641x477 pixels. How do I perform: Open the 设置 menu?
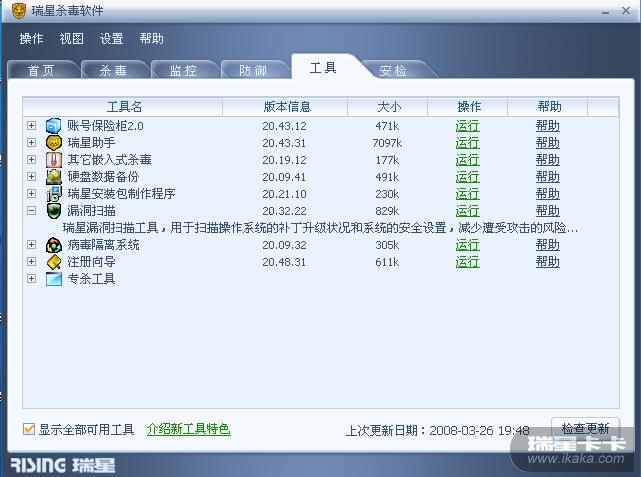111,39
